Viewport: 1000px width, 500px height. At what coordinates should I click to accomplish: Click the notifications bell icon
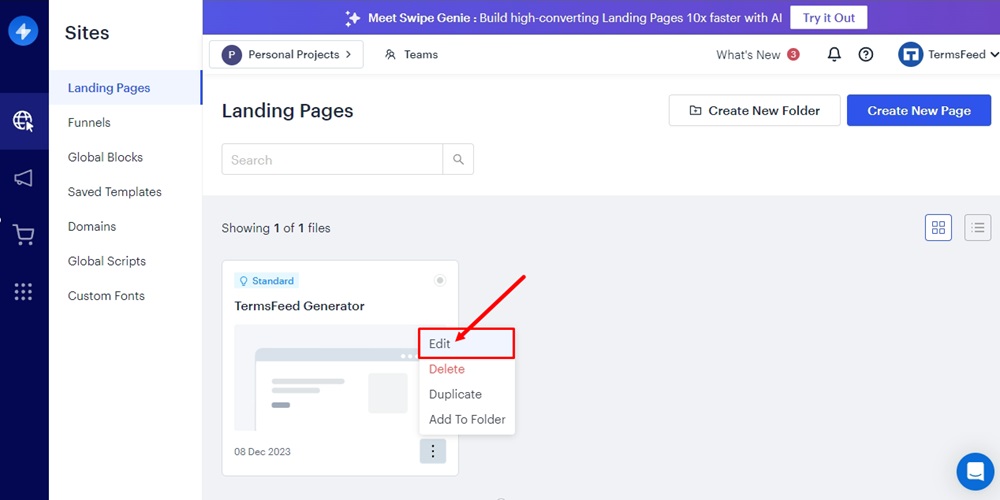point(834,55)
